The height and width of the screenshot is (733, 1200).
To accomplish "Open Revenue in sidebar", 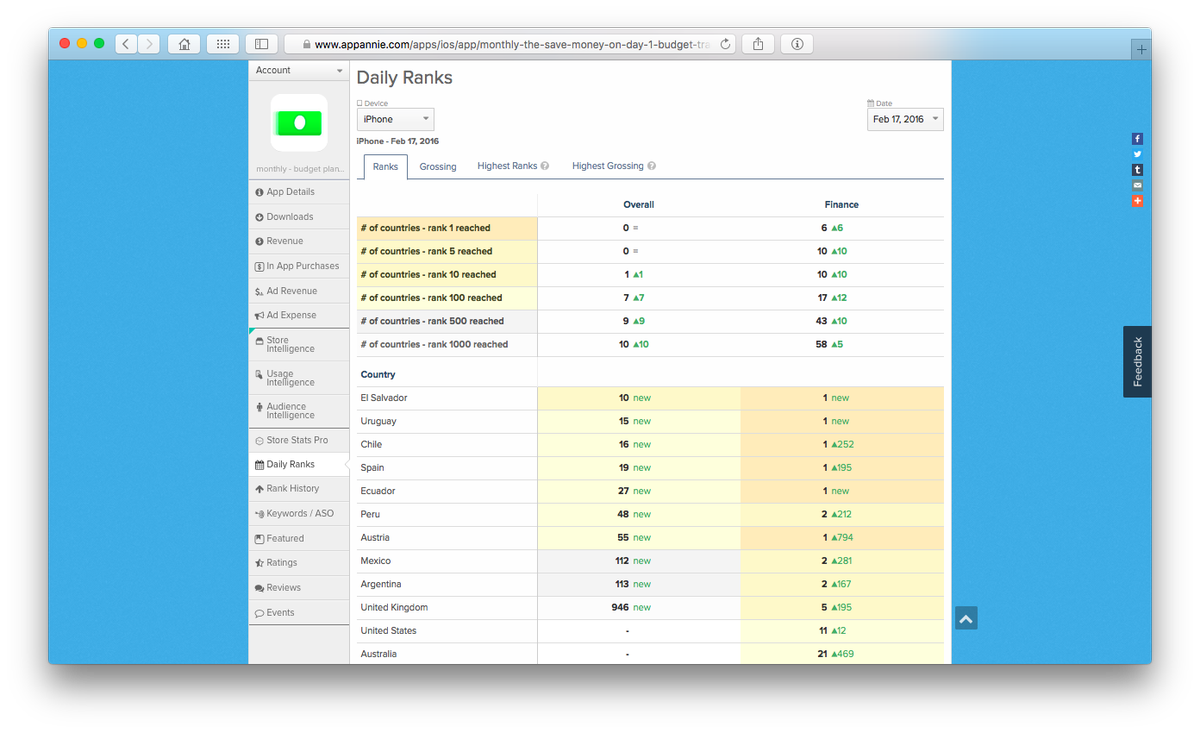I will tap(299, 241).
